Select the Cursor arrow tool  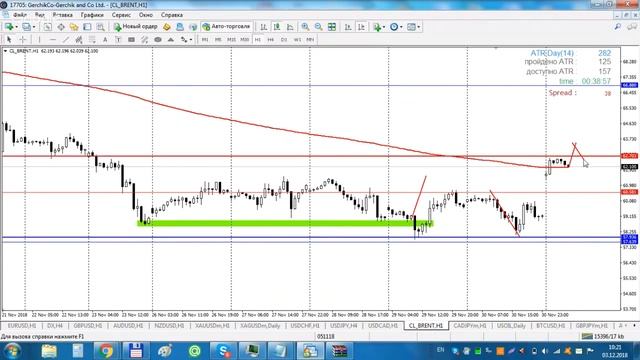(x=9, y=40)
